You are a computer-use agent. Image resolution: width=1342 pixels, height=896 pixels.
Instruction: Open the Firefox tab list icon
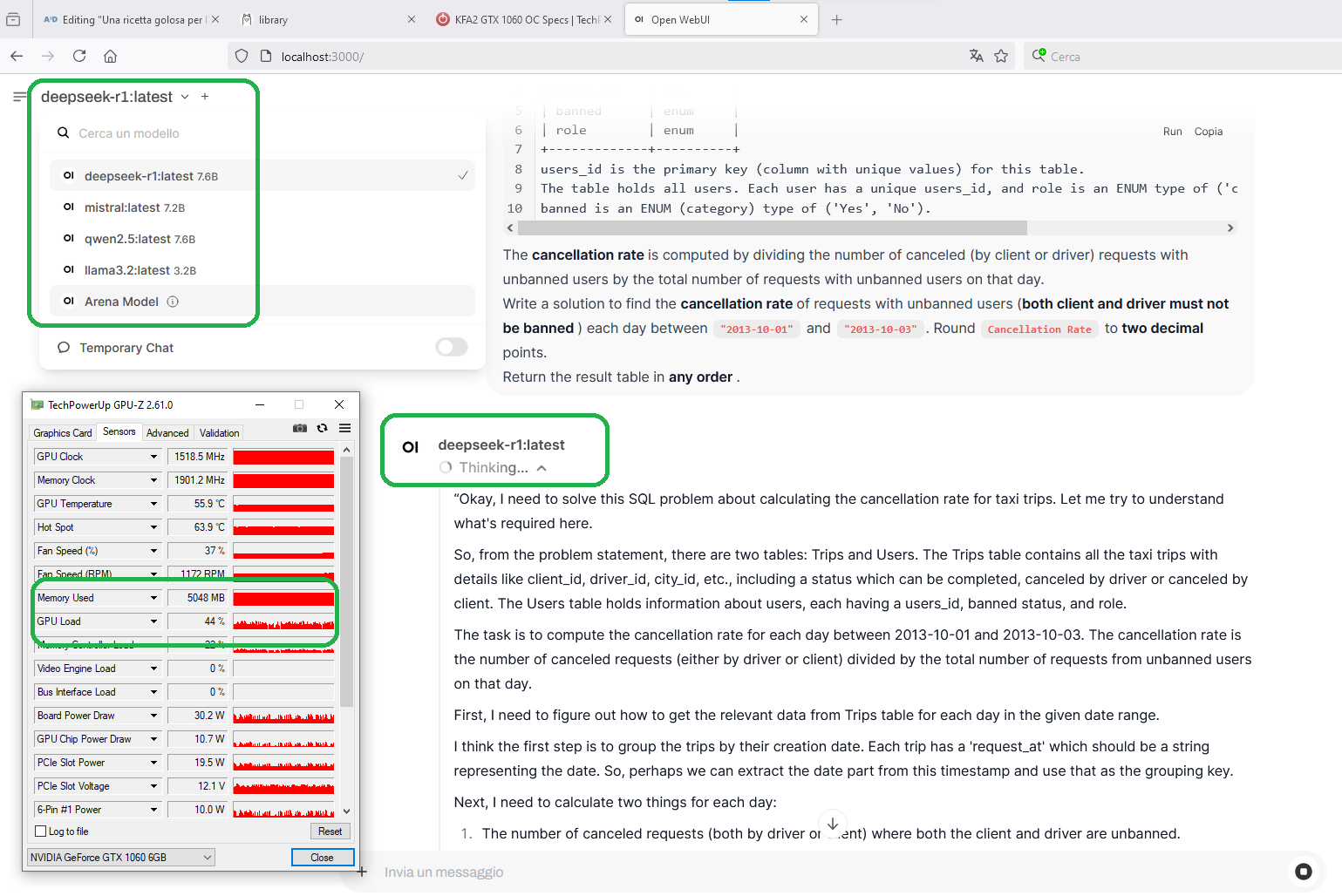(13, 19)
